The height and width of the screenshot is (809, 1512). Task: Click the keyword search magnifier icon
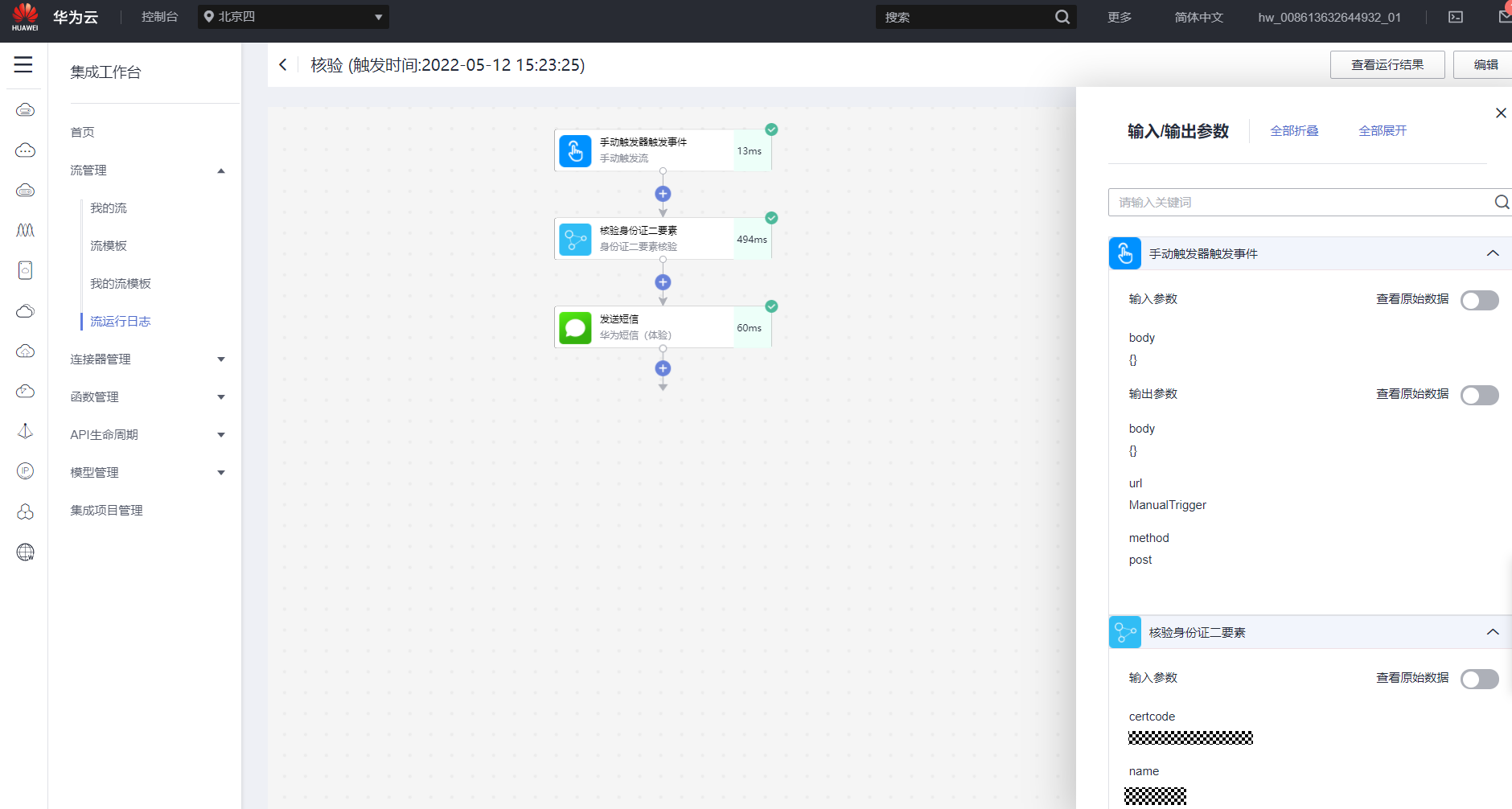(x=1502, y=202)
